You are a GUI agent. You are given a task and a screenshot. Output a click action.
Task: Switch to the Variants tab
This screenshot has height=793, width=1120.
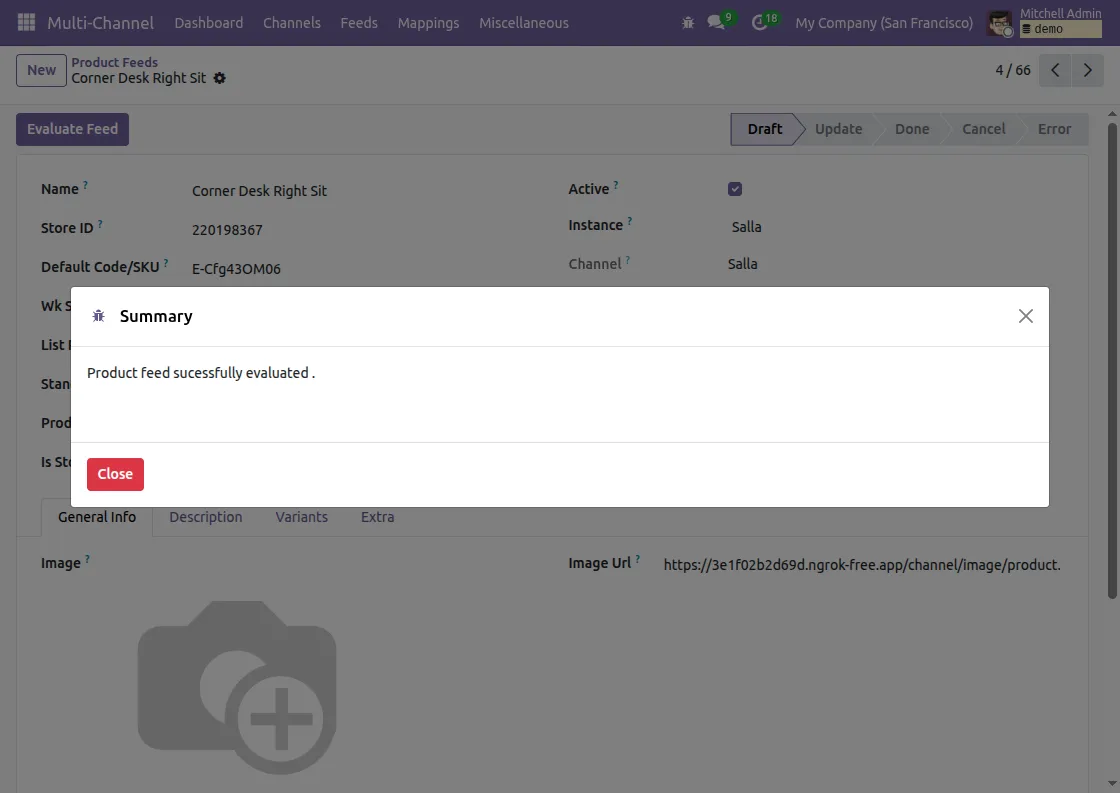pos(301,517)
